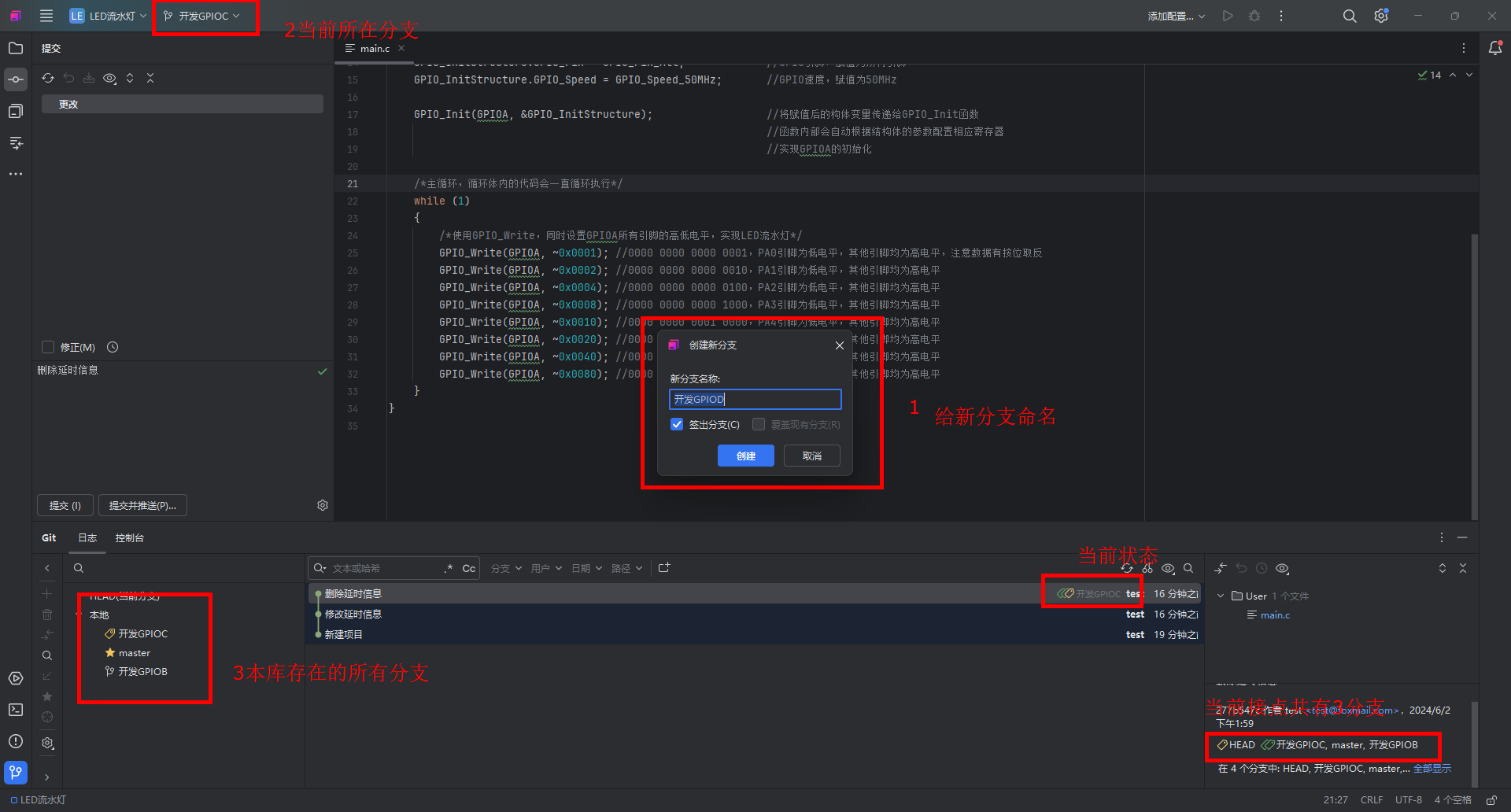Toggle the 修正(M) amend checkbox

tap(48, 347)
